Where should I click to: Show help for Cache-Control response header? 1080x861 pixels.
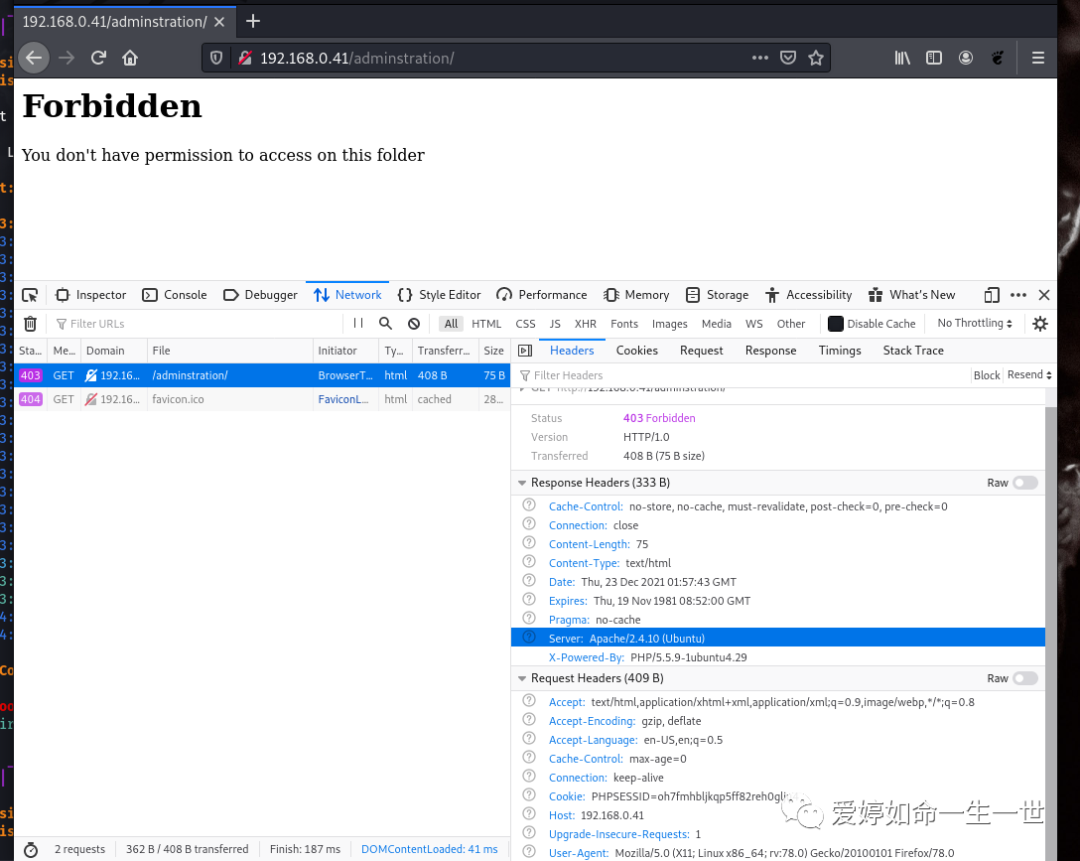[x=529, y=505]
